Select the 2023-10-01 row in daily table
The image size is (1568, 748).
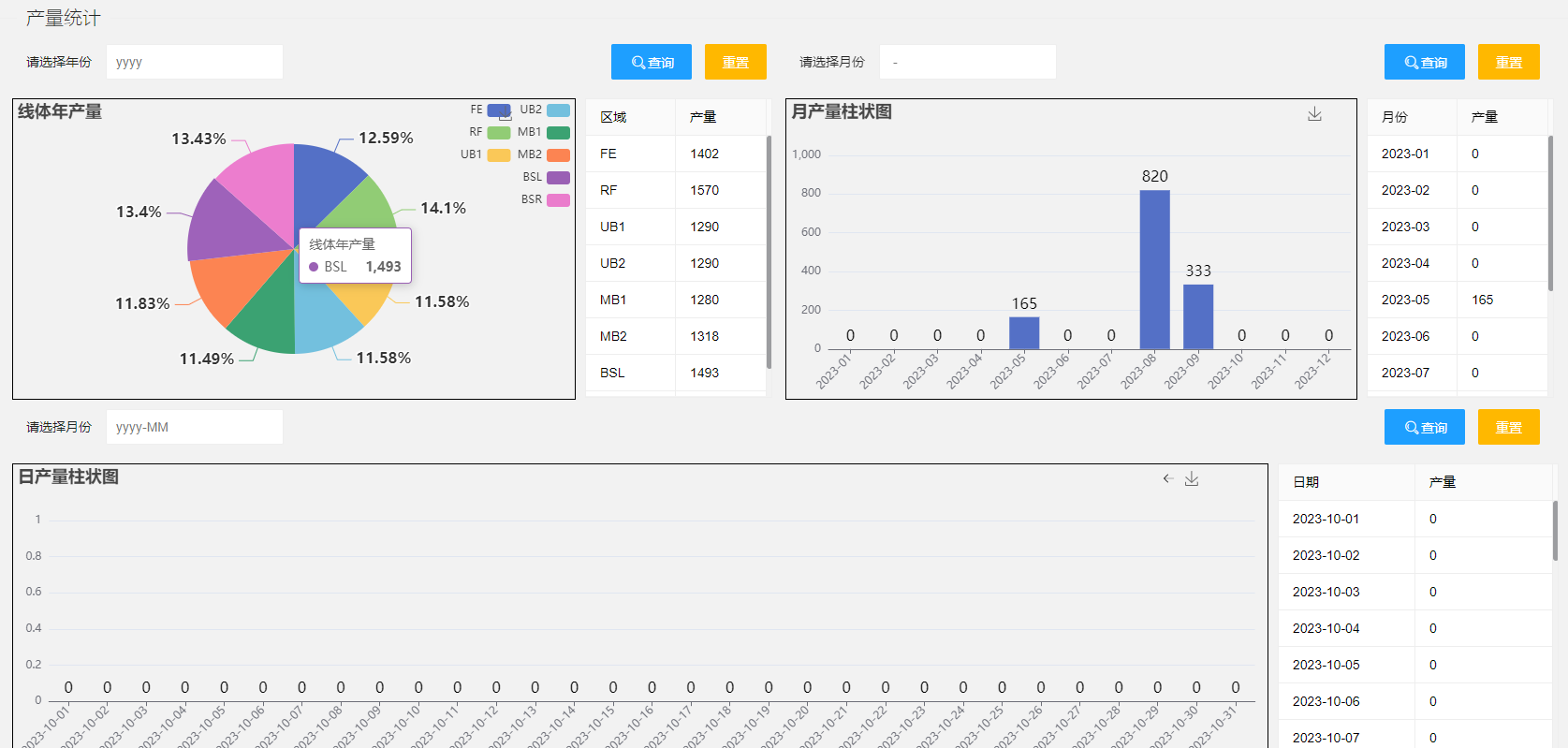point(1415,519)
